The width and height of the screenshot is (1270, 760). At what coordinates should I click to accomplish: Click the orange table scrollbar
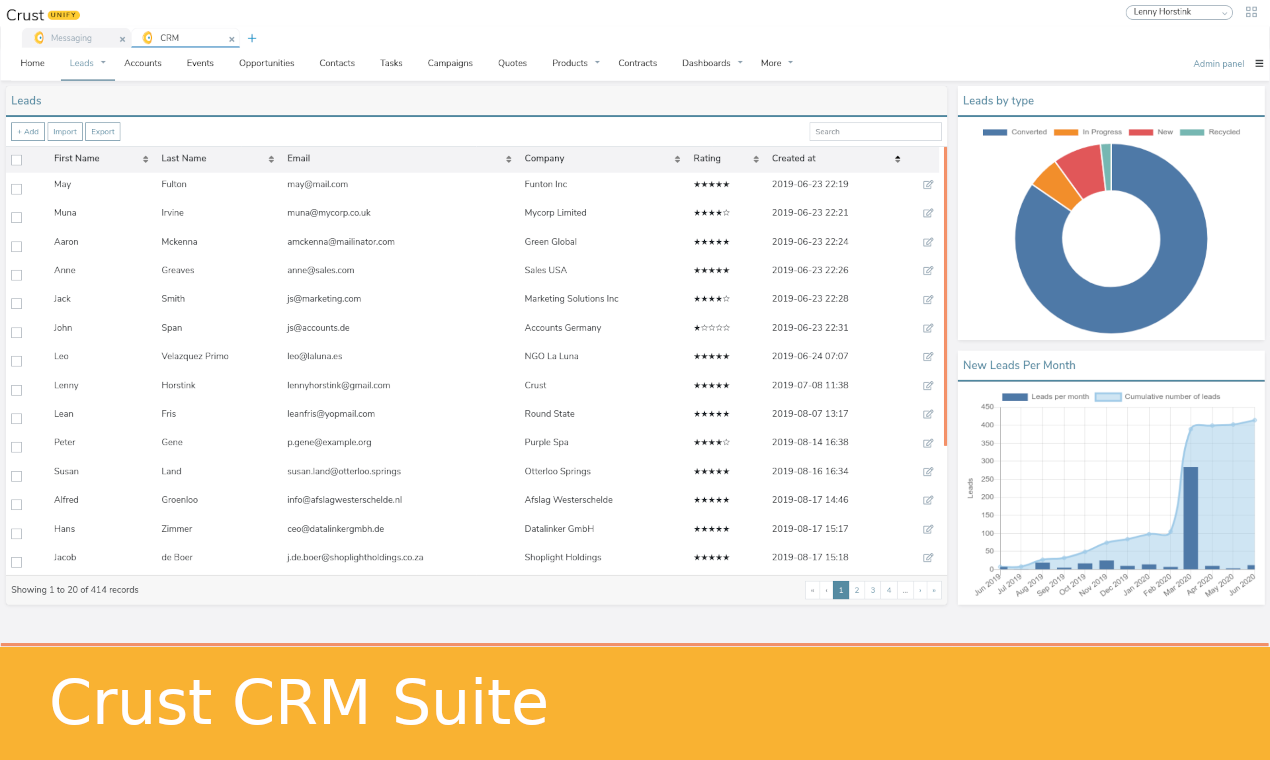[945, 296]
